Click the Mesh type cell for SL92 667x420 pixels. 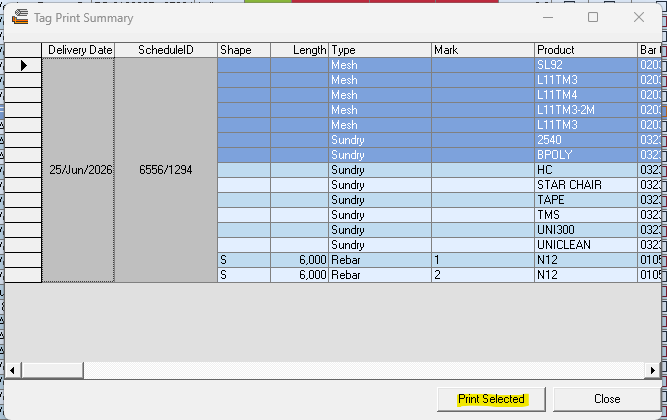click(x=380, y=65)
